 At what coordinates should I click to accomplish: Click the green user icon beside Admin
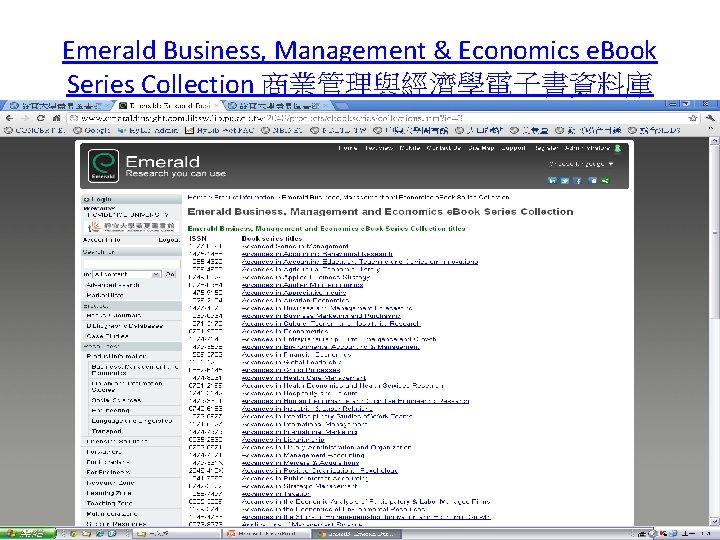[618, 148]
